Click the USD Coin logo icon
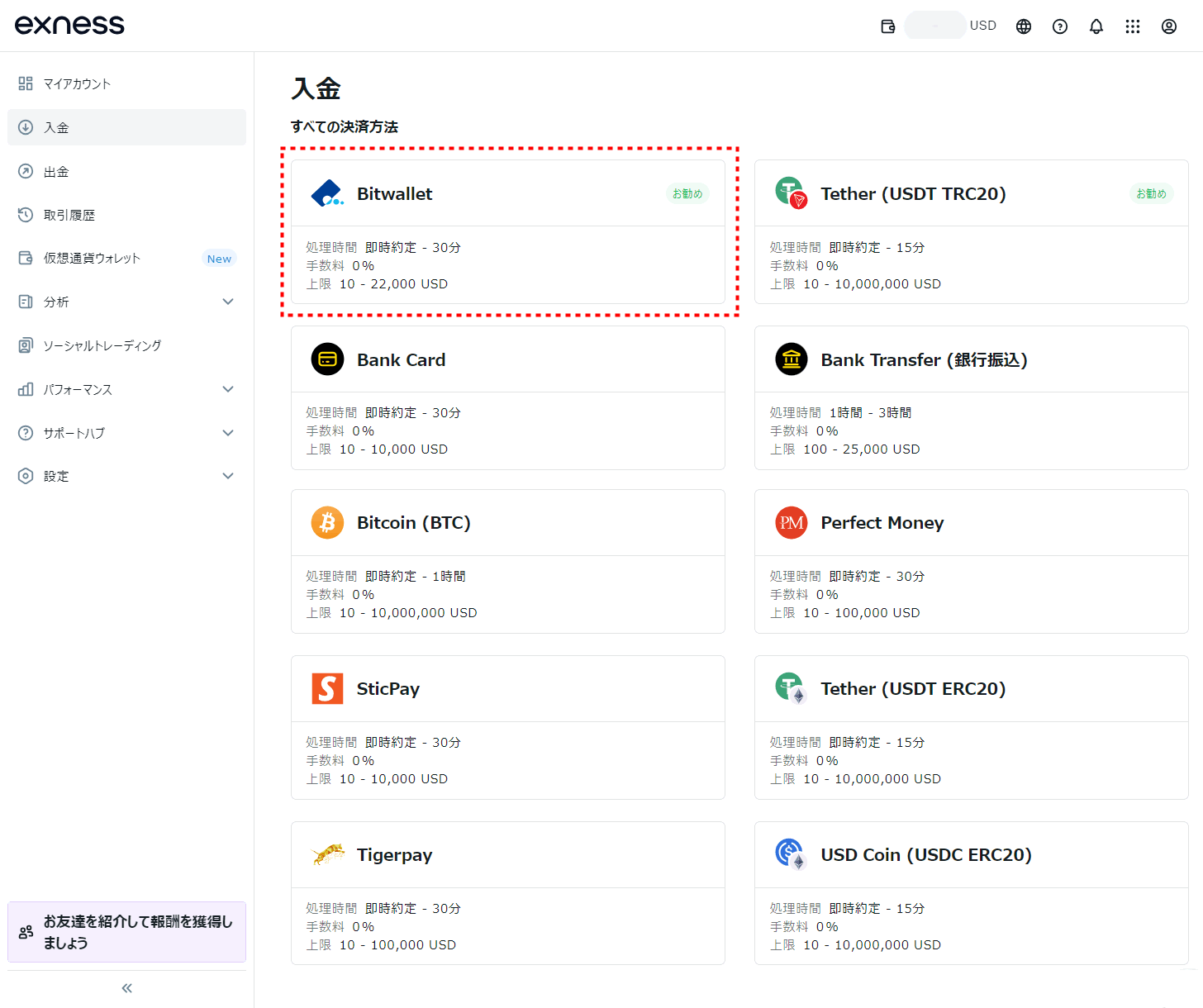 pos(791,854)
